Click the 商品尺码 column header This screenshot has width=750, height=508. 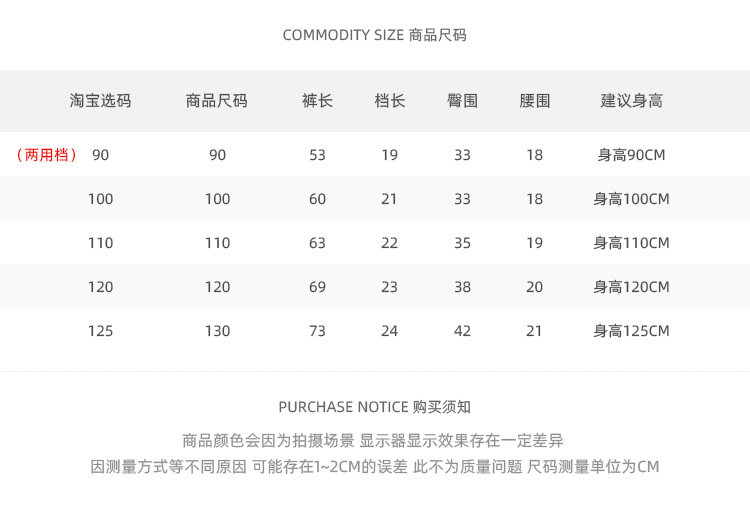point(217,101)
